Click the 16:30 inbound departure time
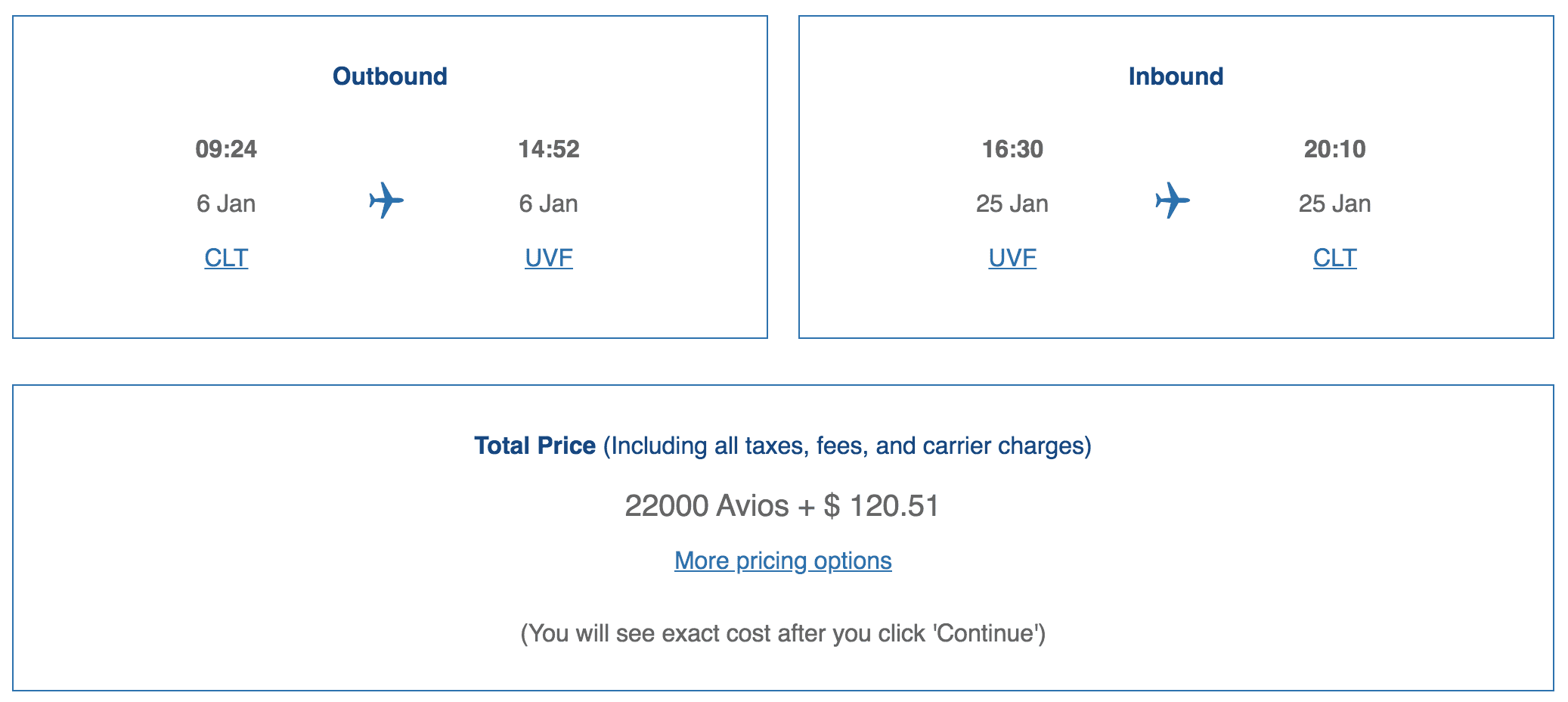The width and height of the screenshot is (1568, 702). click(x=1011, y=149)
